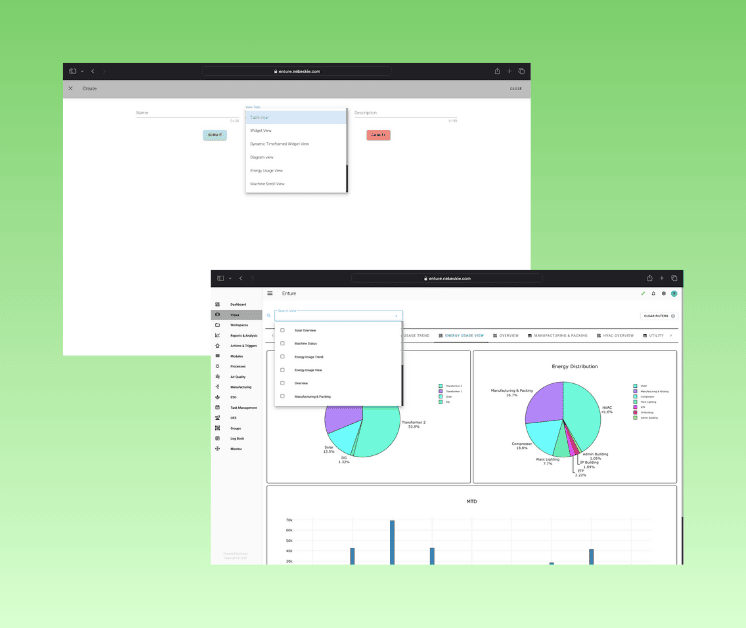Open user avatar in Enture header
The height and width of the screenshot is (628, 746).
(x=674, y=294)
